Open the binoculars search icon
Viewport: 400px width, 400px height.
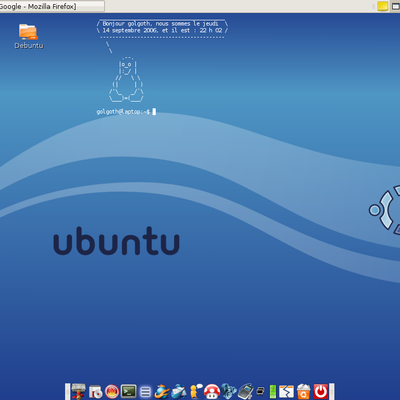pos(229,391)
